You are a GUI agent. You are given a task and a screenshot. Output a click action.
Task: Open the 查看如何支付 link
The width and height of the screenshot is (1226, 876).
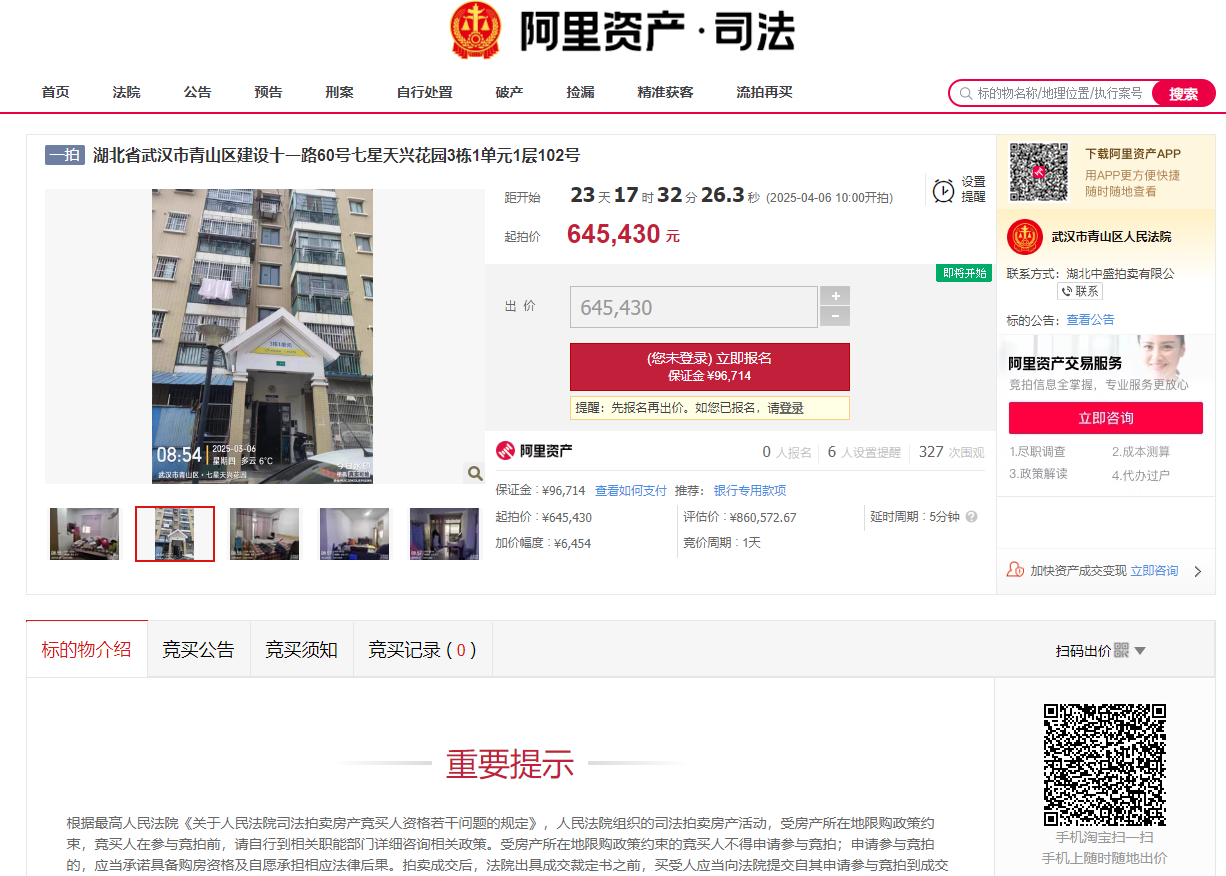pos(631,490)
